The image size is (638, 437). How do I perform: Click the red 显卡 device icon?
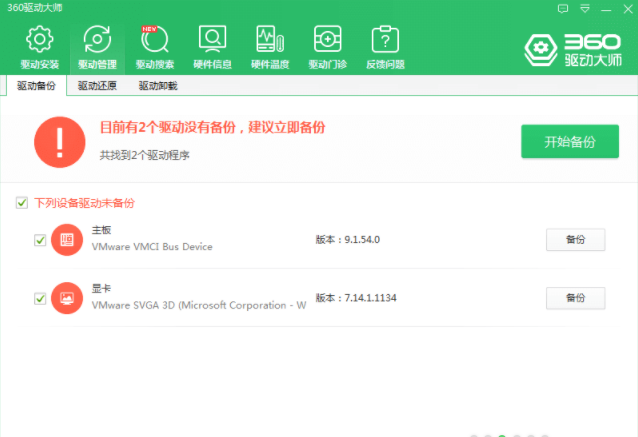(67, 298)
